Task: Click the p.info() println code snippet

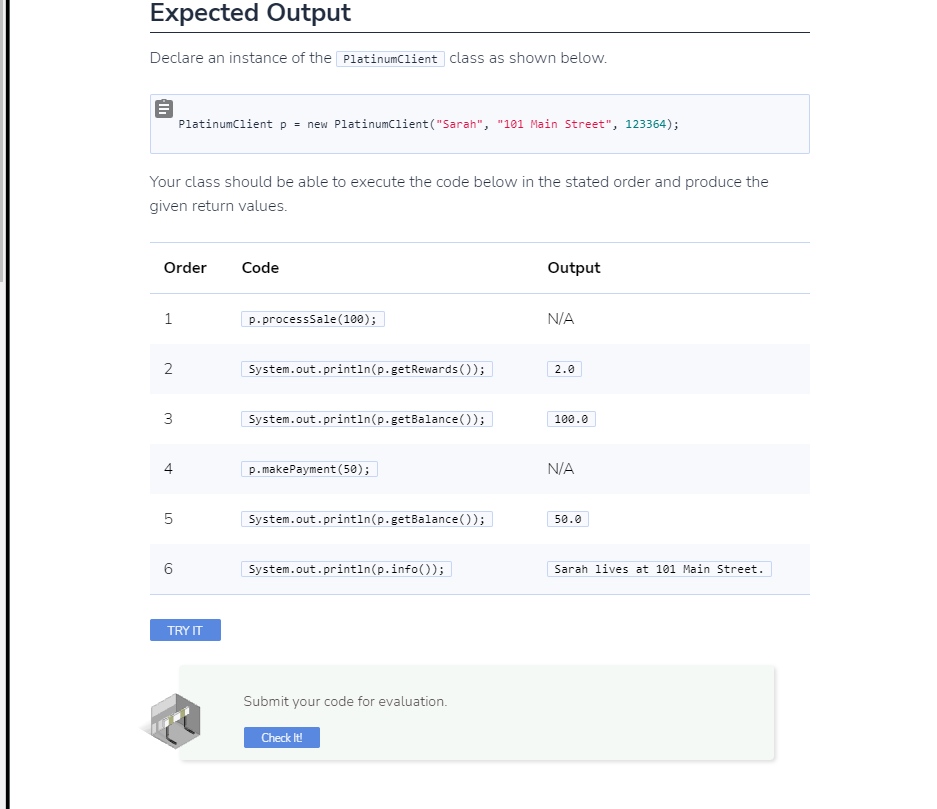Action: 347,569
